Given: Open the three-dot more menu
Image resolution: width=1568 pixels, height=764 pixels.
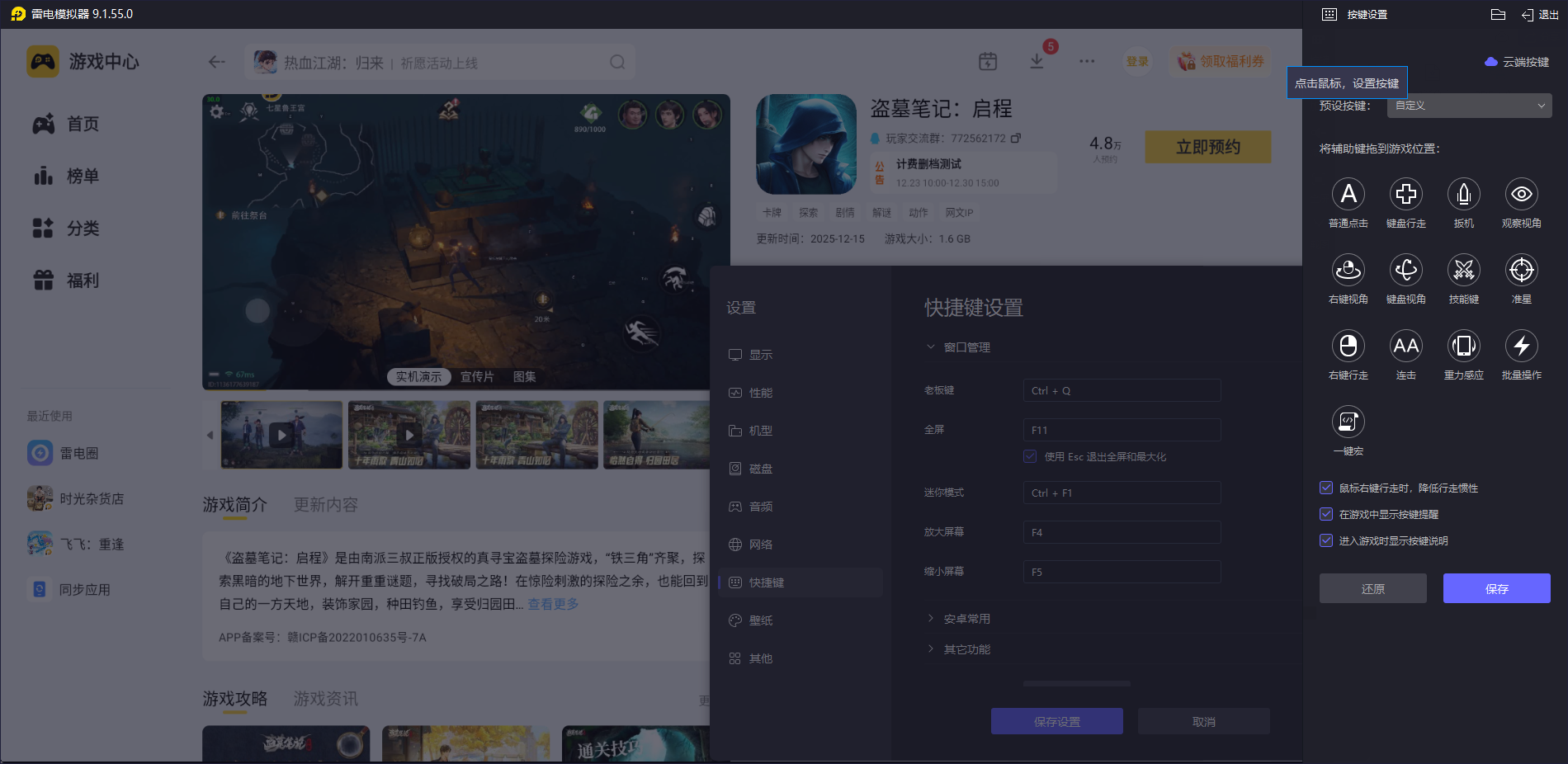Looking at the screenshot, I should pos(1087,61).
